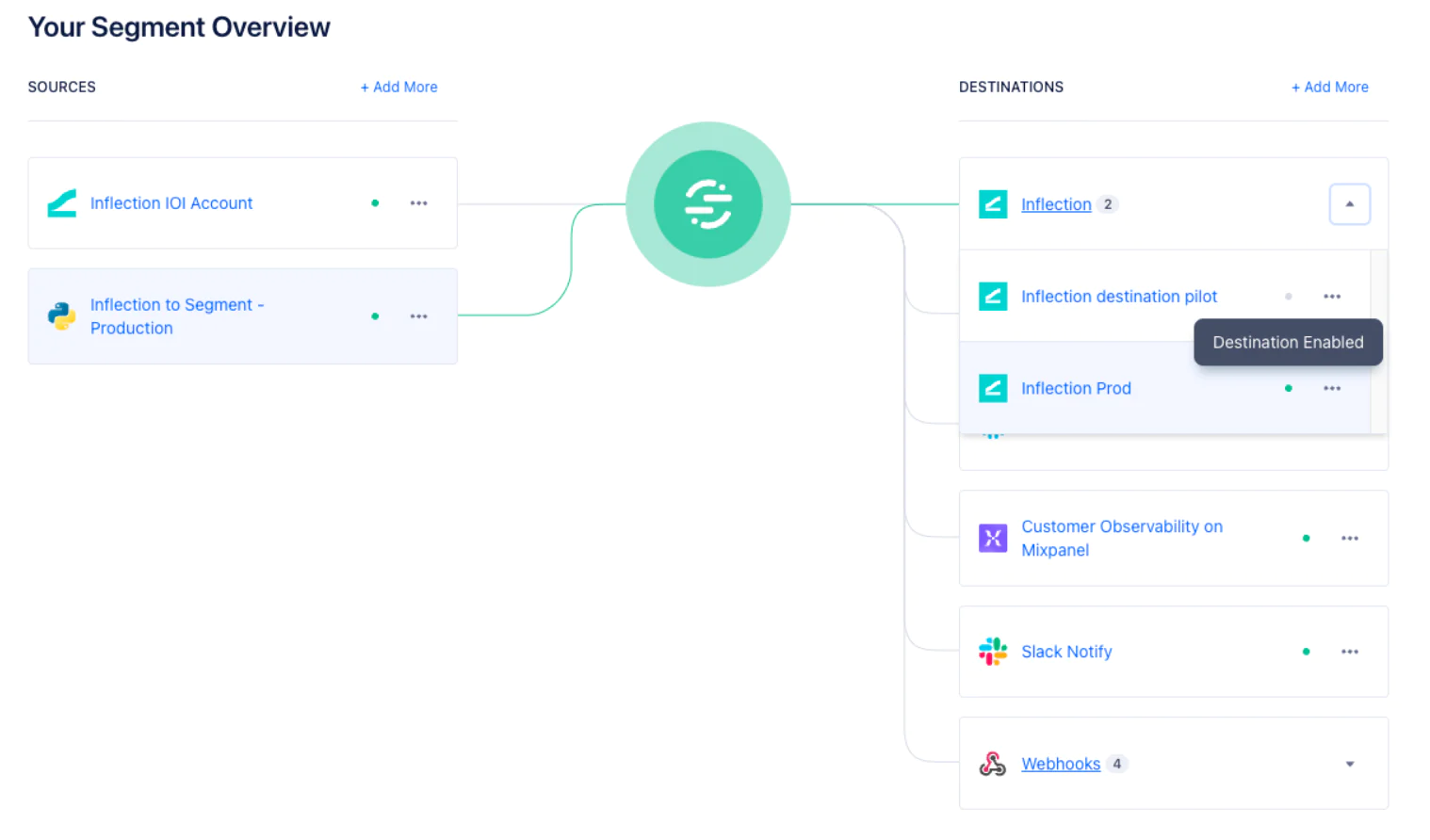Toggle the enabled dot on Slack Notify
This screenshot has height=840, width=1430.
click(x=1306, y=651)
